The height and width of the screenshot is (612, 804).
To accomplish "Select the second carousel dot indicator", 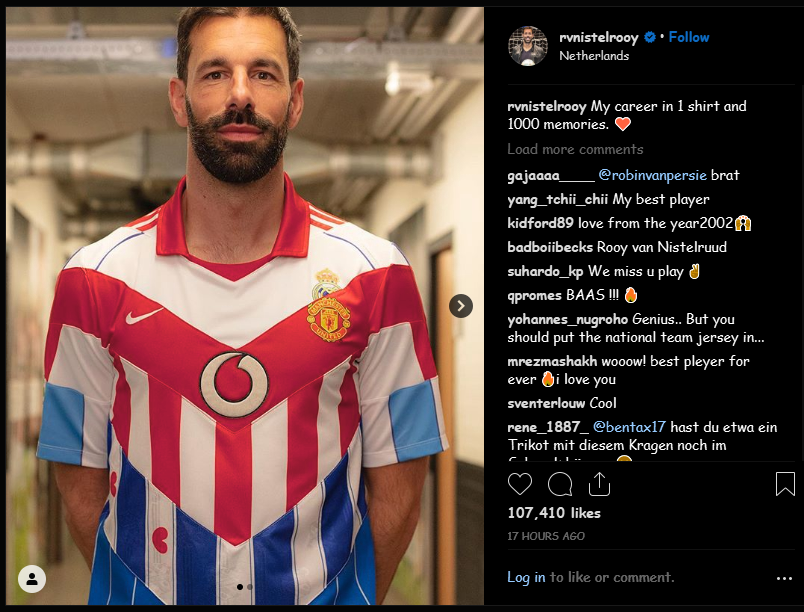I will [250, 587].
